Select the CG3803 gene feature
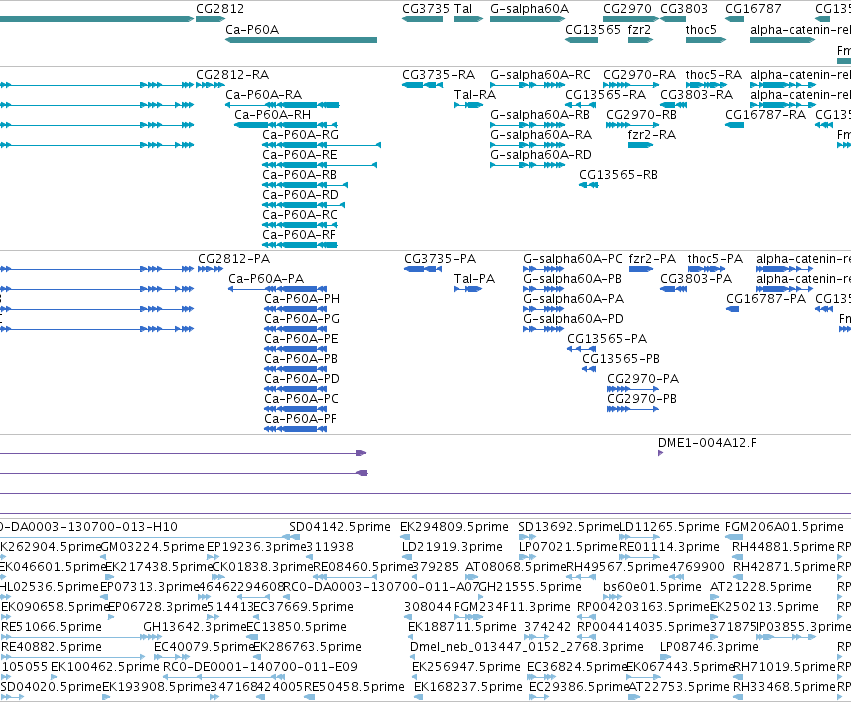Screen dimensions: 851x702 click(x=673, y=19)
